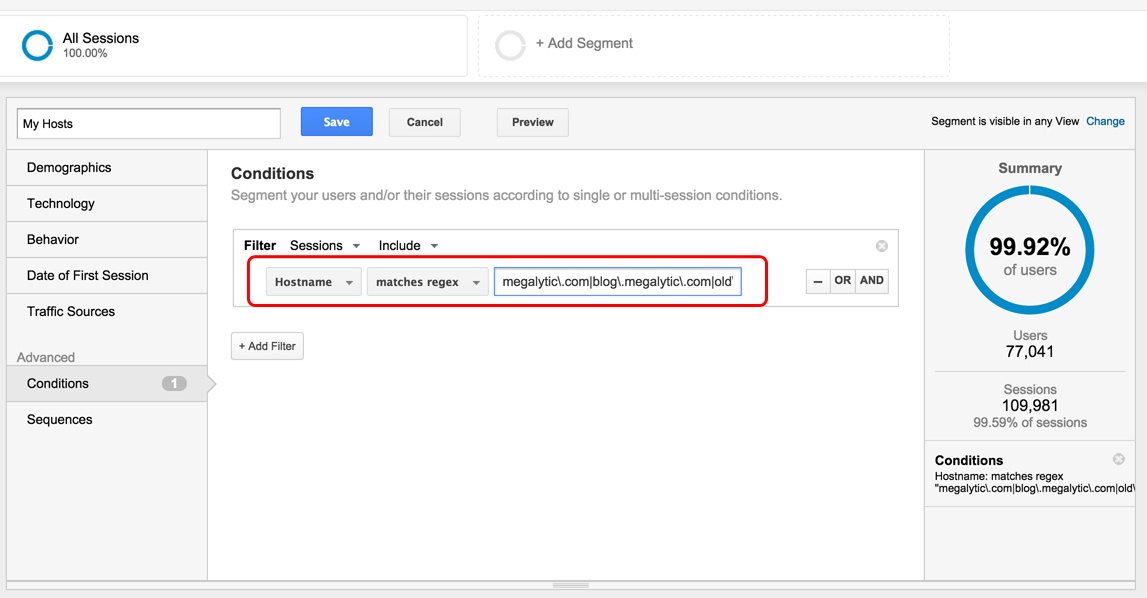Click the Add Segment plus circle icon
The image size is (1147, 598).
coord(510,43)
